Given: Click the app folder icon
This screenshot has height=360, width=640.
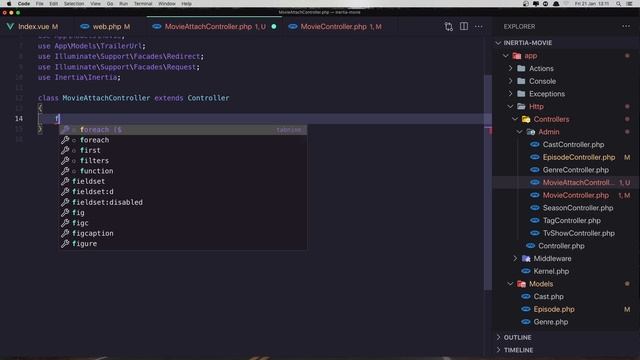Looking at the screenshot, I should (x=517, y=56).
